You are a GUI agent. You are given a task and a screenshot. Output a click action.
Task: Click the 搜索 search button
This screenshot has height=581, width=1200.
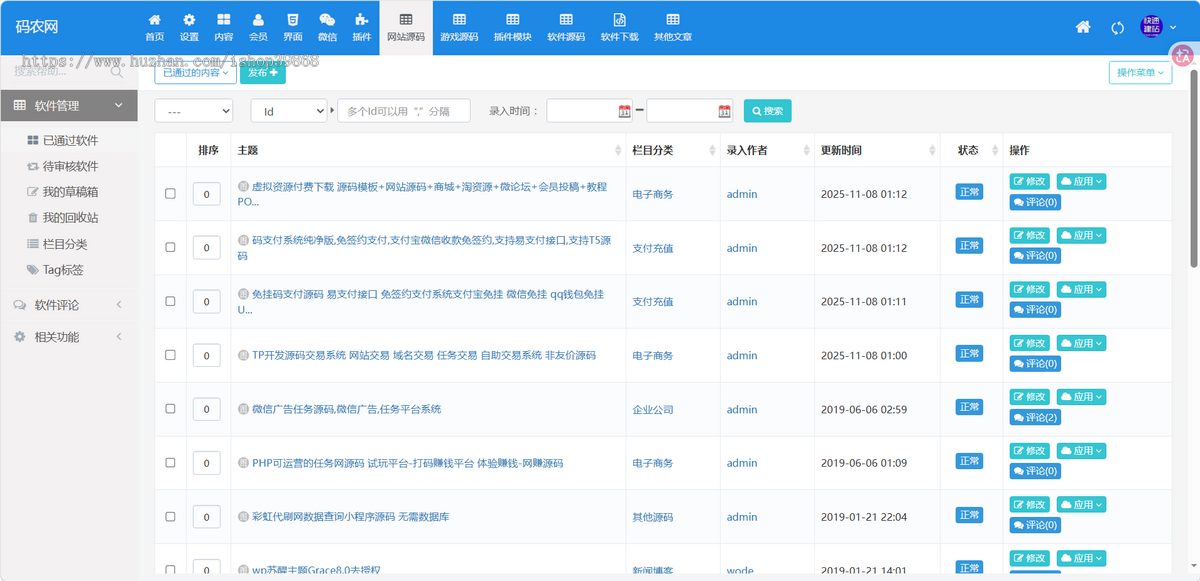(x=768, y=111)
